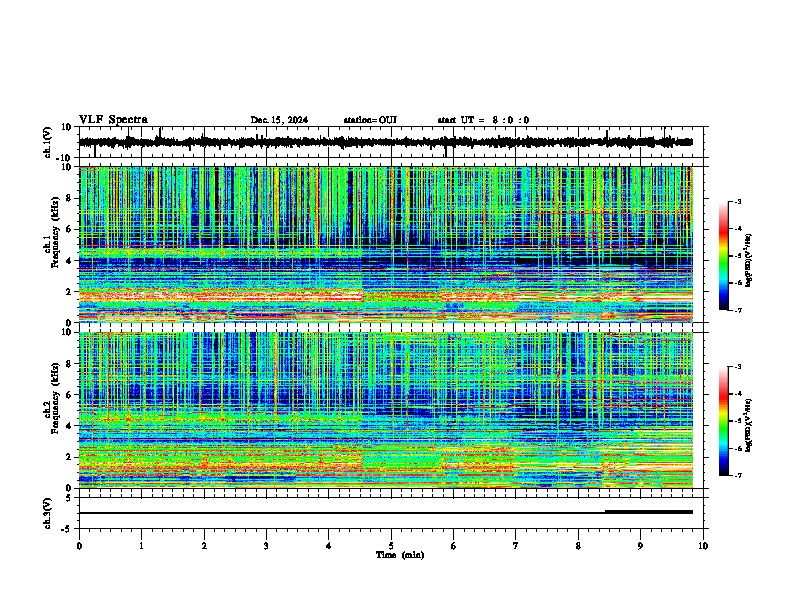This screenshot has width=792, height=612.
Task: Click time axis tick label 5
Action: (391, 546)
